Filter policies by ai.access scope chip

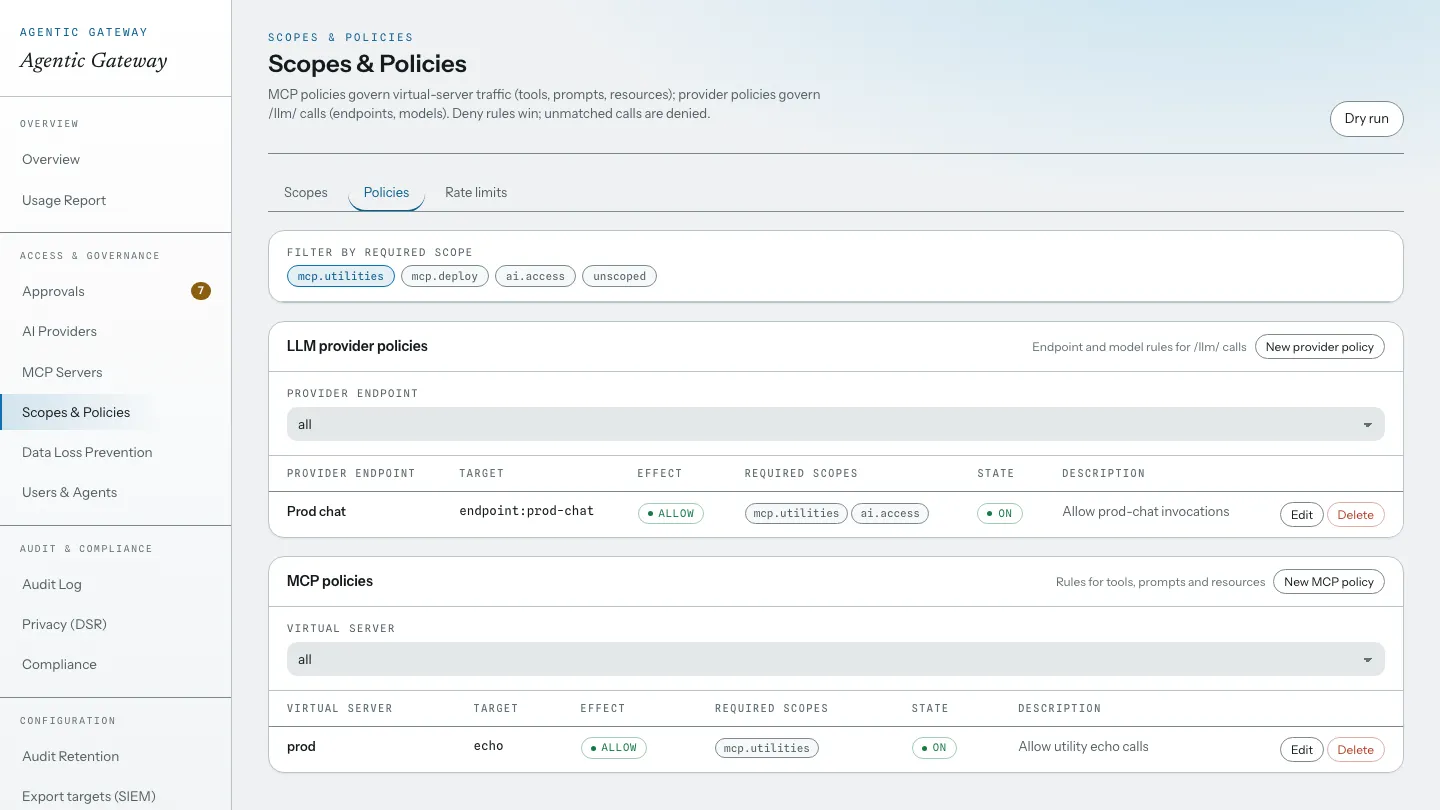pyautogui.click(x=535, y=276)
